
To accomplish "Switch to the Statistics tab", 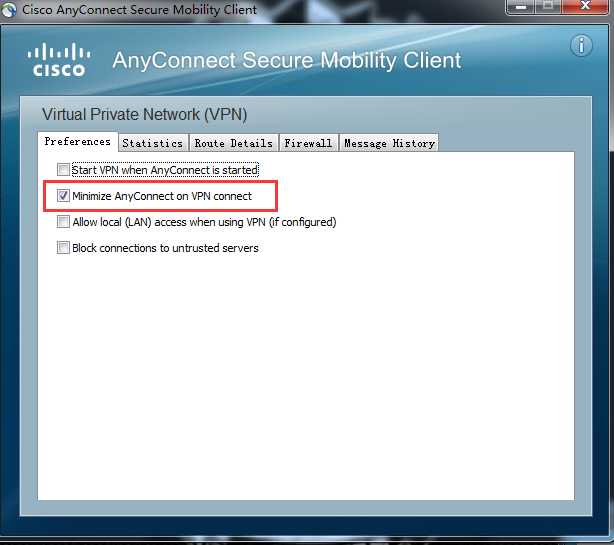I will pyautogui.click(x=153, y=143).
